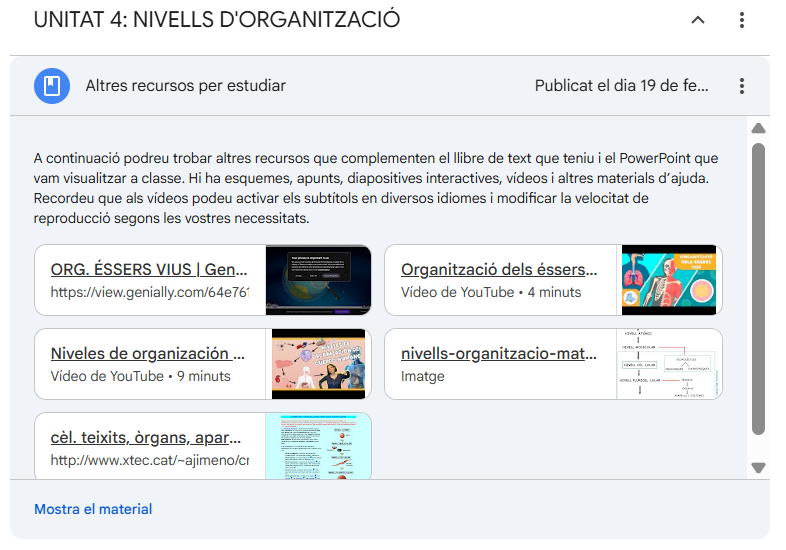Open the nivells-organitzacio-mat image attachment
This screenshot has width=786, height=550.
(x=499, y=353)
